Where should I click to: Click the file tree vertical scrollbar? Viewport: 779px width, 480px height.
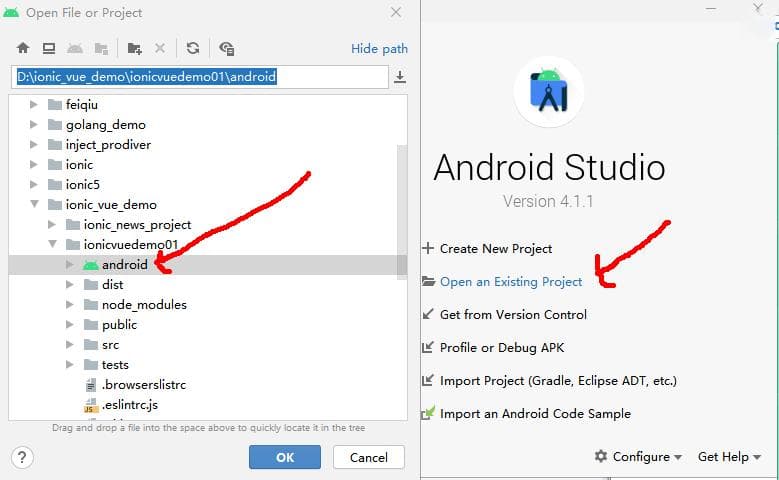coord(402,210)
